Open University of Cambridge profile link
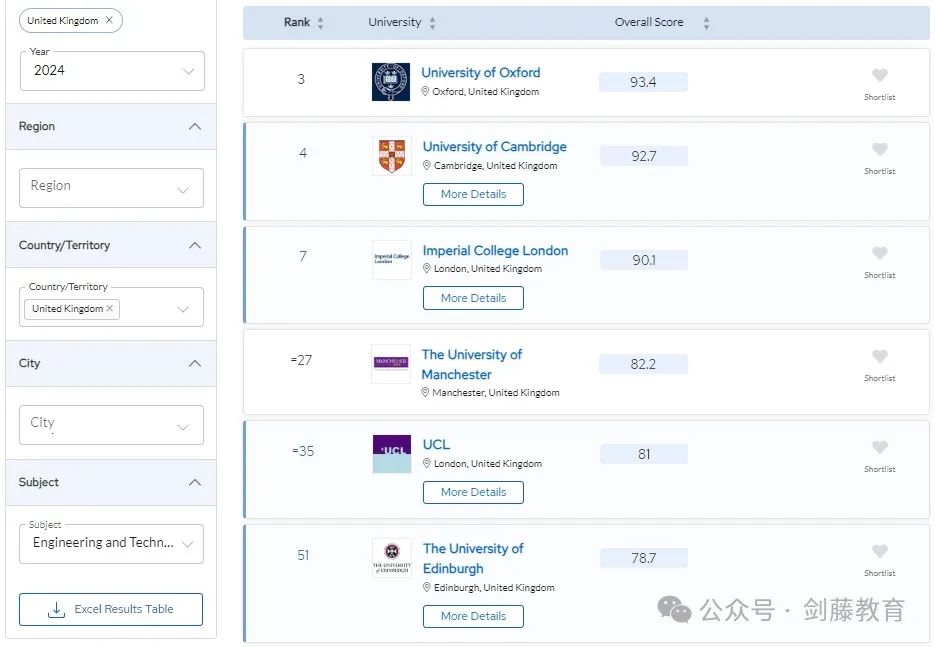 pos(494,147)
